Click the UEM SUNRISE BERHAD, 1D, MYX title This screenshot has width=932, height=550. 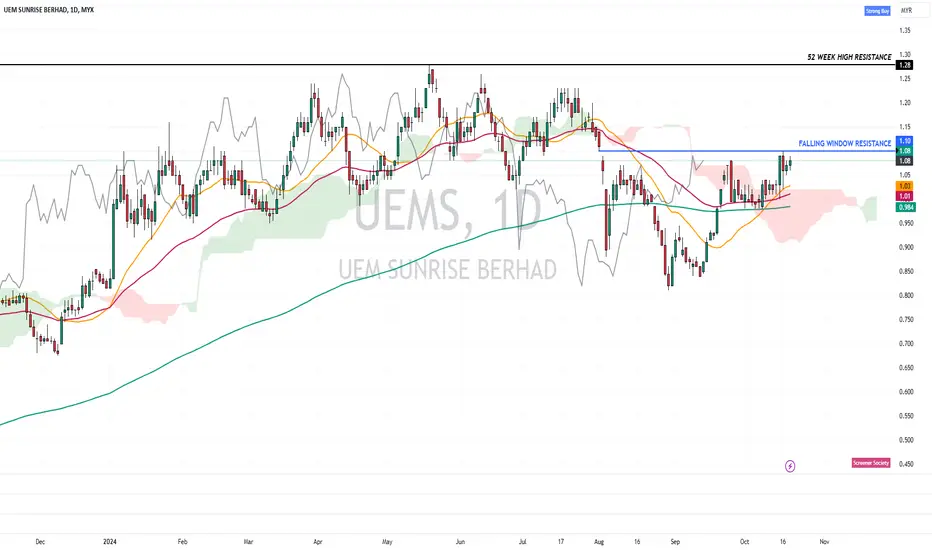(x=49, y=10)
